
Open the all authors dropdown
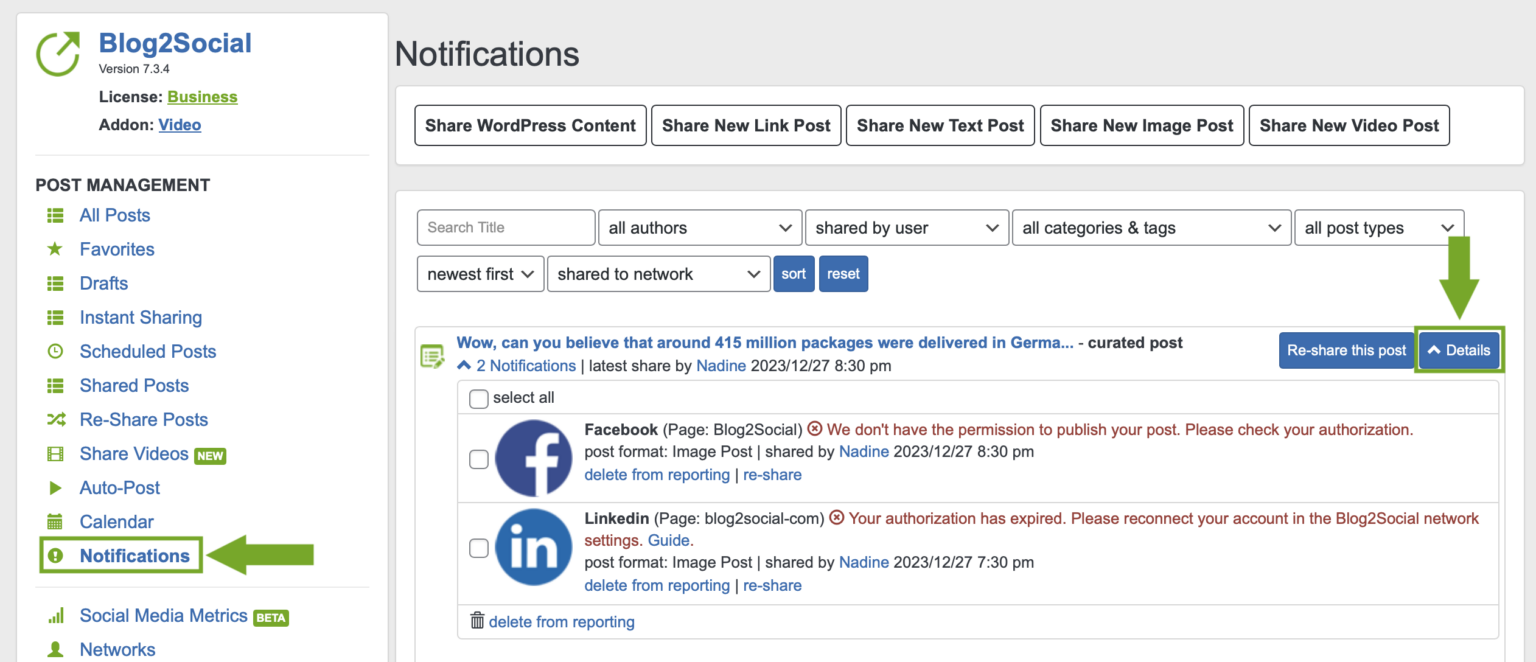pos(700,228)
